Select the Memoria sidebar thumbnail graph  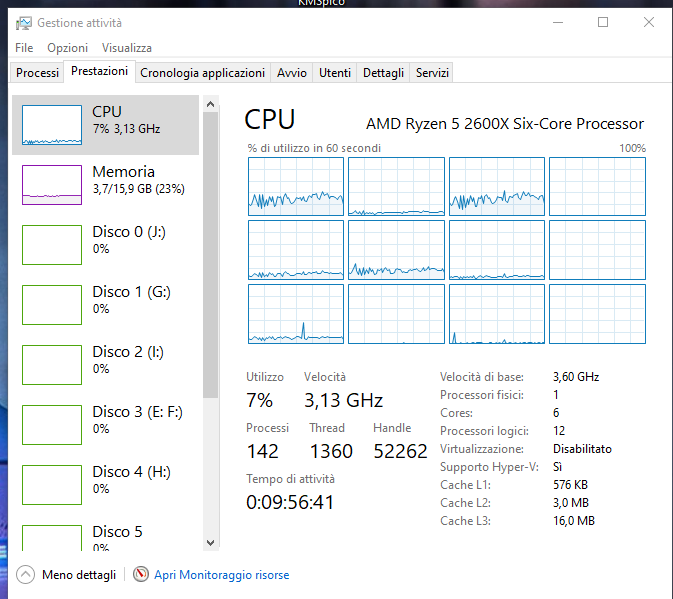point(52,185)
